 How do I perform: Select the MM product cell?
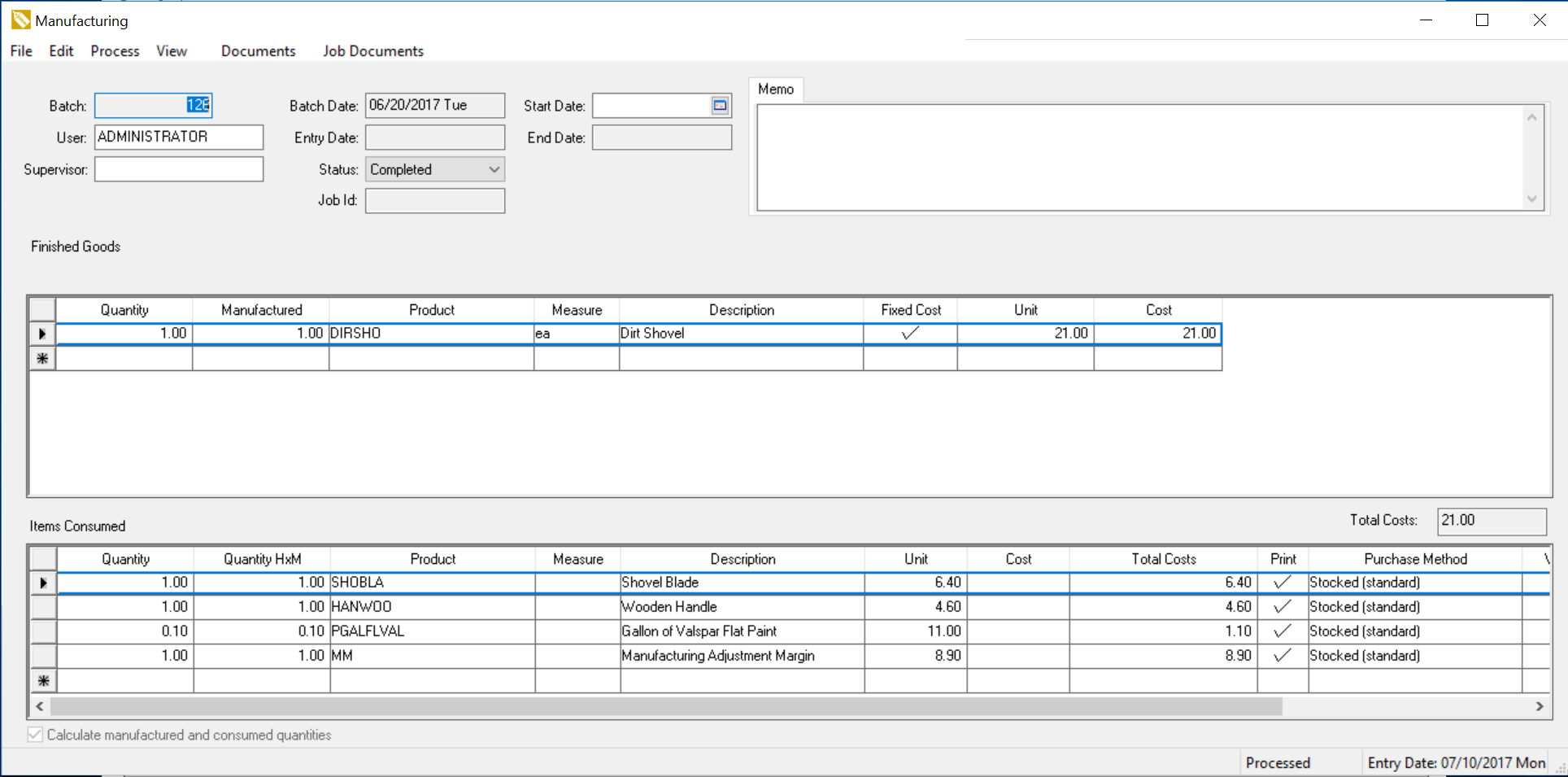pyautogui.click(x=433, y=656)
